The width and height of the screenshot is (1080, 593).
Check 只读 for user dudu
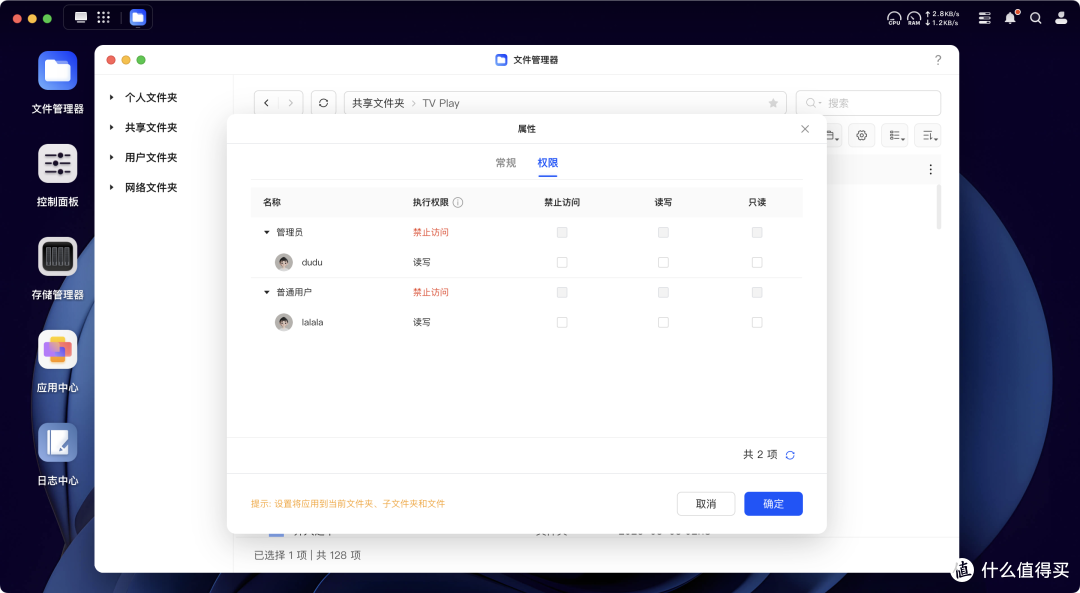click(757, 262)
